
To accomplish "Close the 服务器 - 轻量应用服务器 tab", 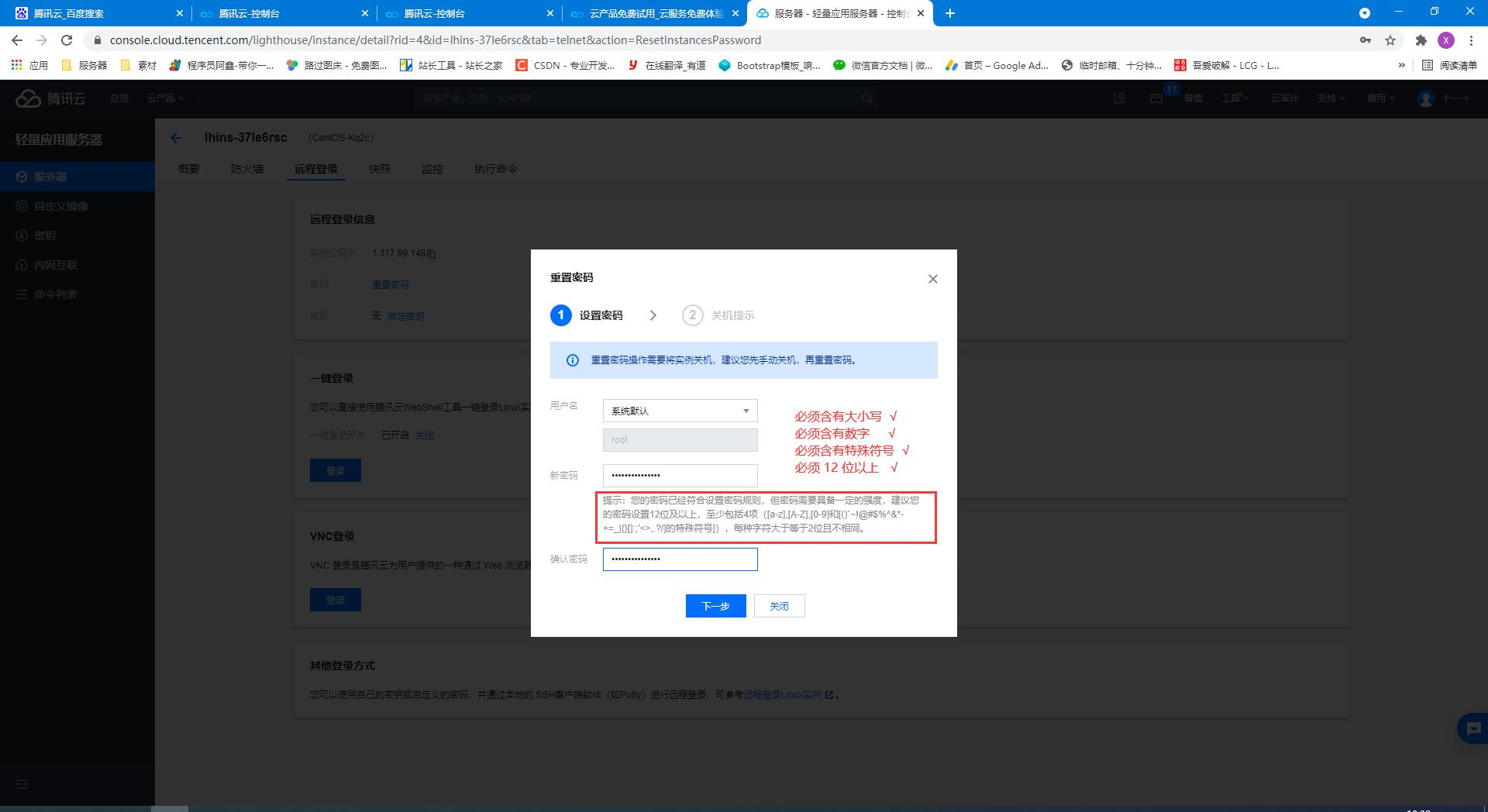I will click(921, 13).
